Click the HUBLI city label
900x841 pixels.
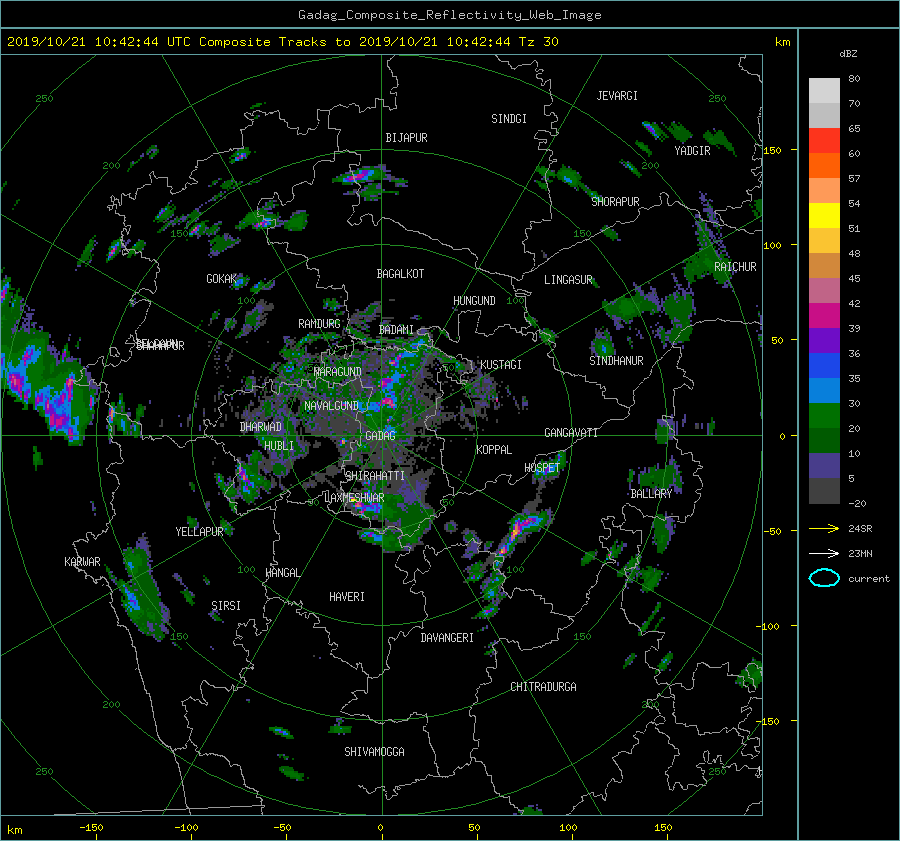pos(279,445)
